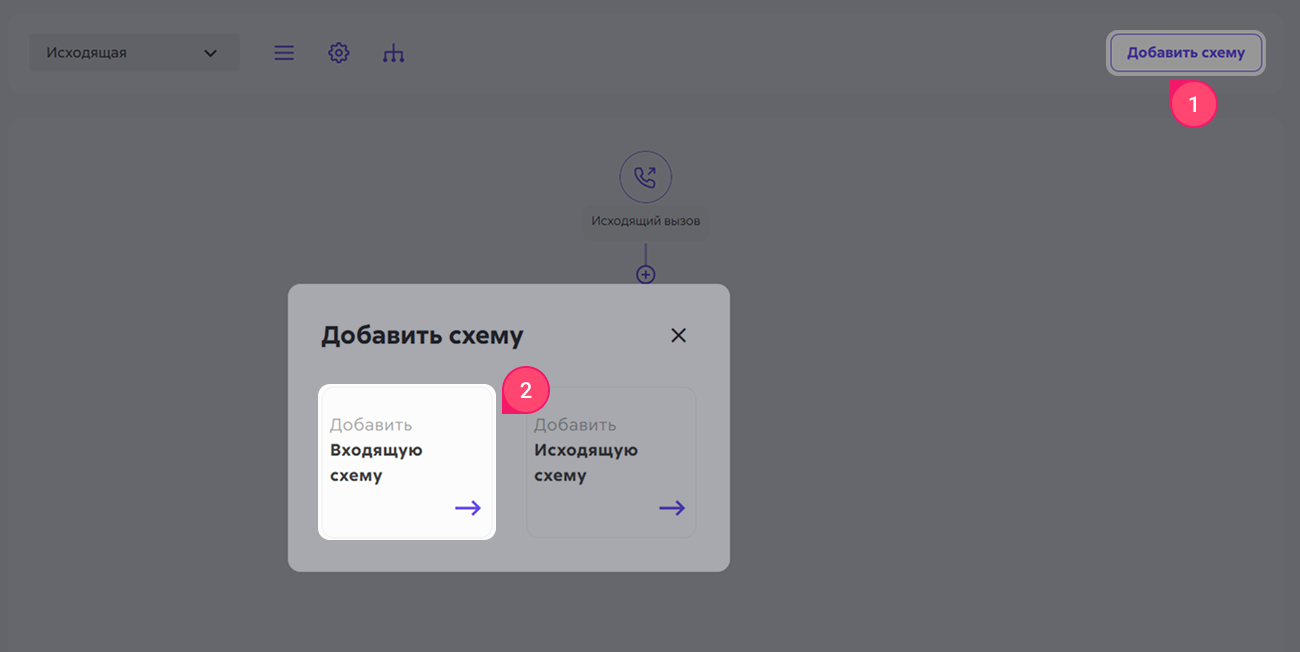Open the list view icon
The width and height of the screenshot is (1300, 652).
click(284, 53)
